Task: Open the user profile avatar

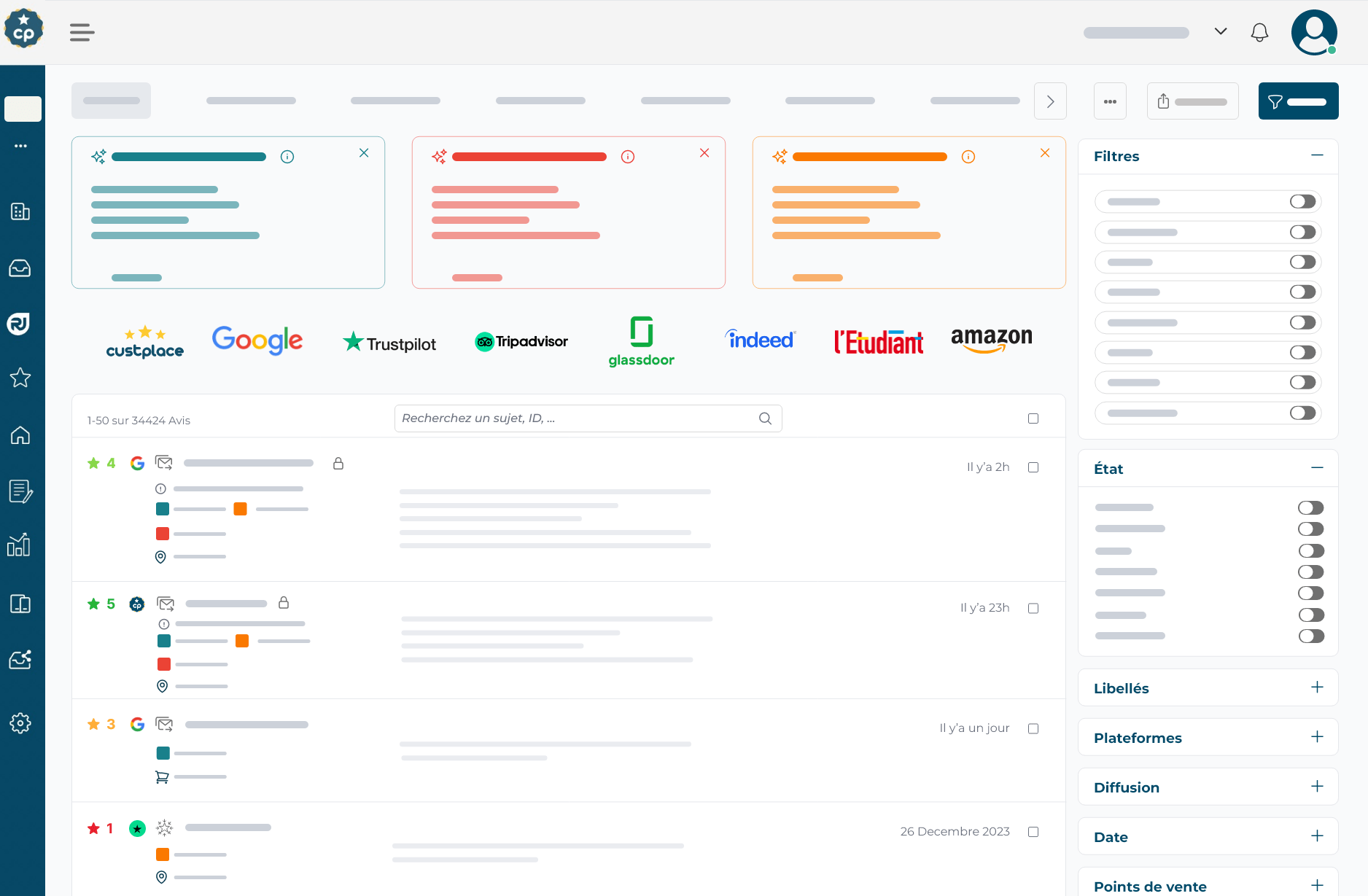Action: 1314,32
